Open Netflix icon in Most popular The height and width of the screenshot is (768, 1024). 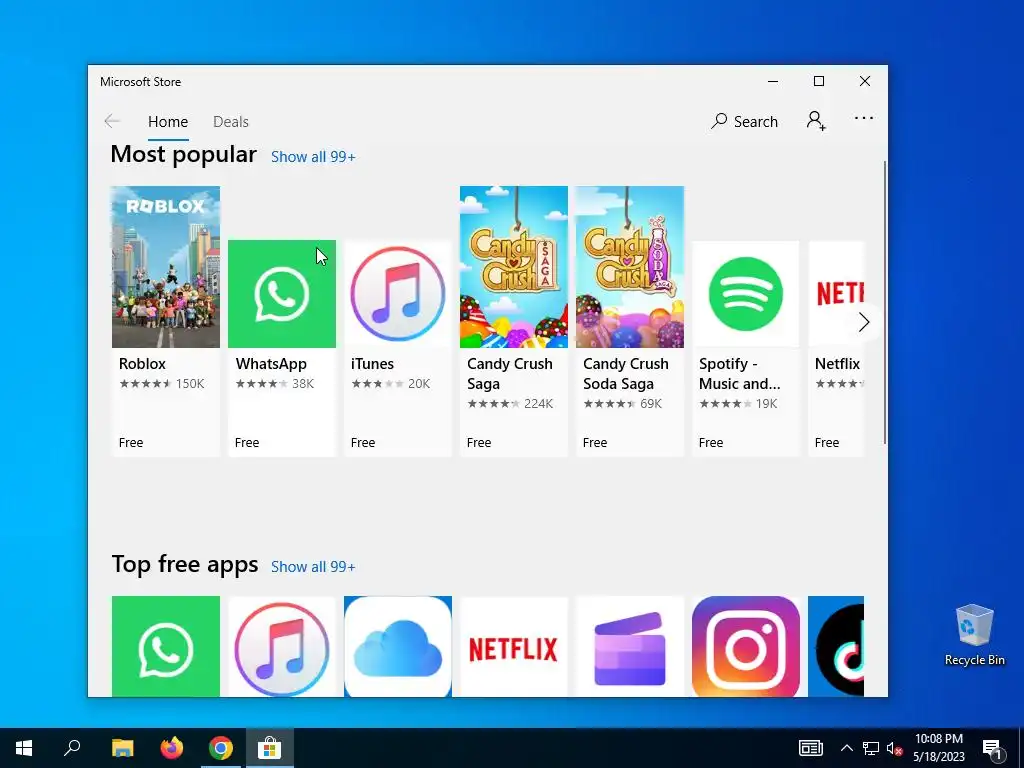[836, 294]
